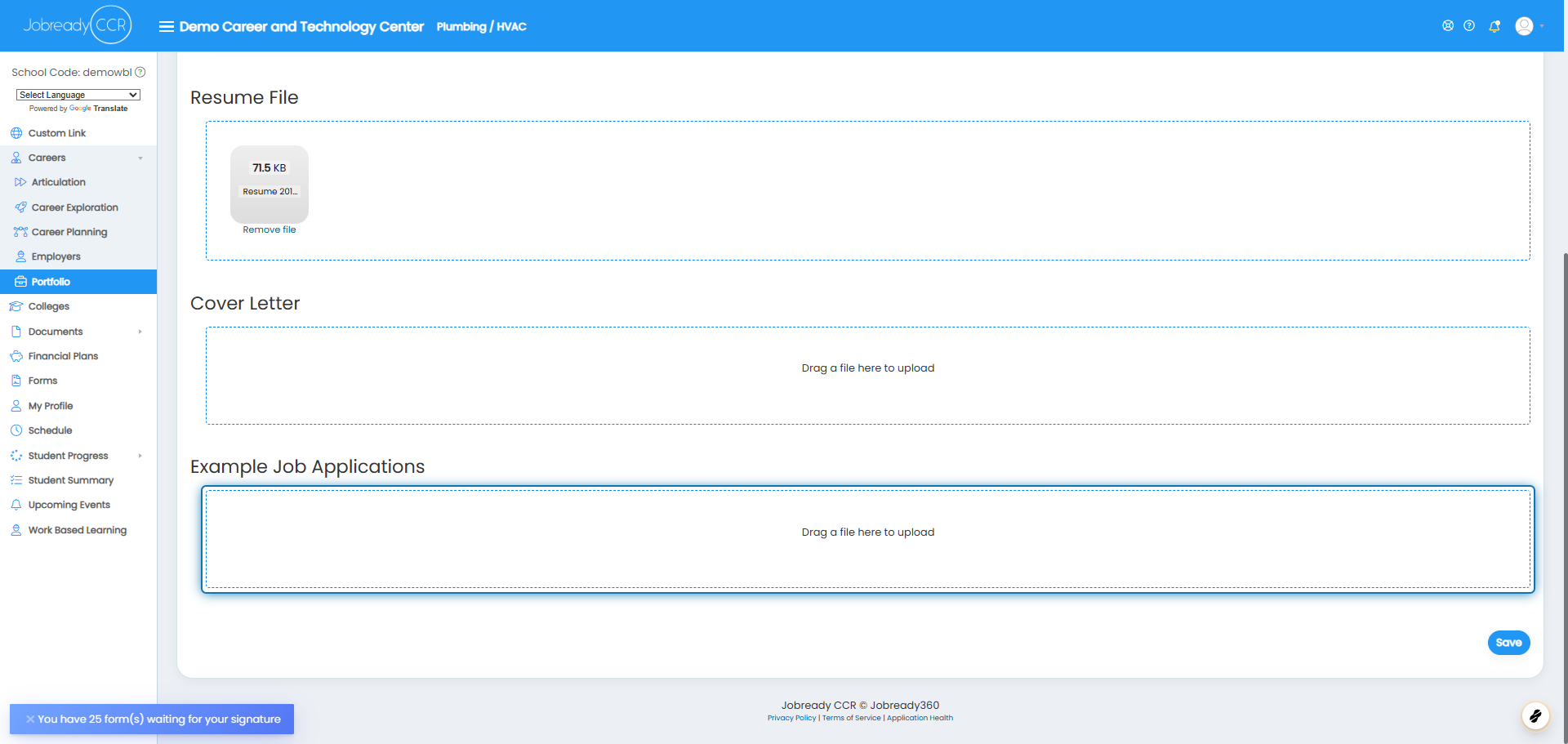Viewport: 1568px width, 744px height.
Task: Click the Articulation forward-arrows icon
Action: pos(20,182)
